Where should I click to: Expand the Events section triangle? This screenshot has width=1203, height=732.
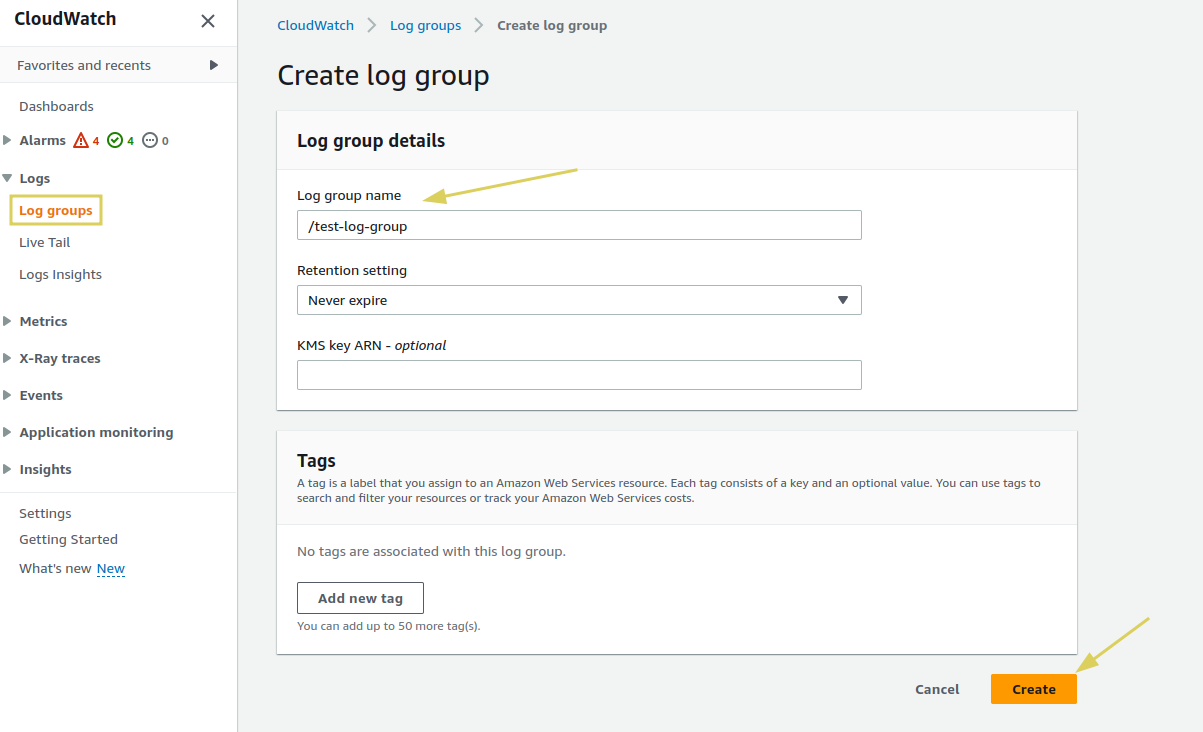(x=7, y=395)
